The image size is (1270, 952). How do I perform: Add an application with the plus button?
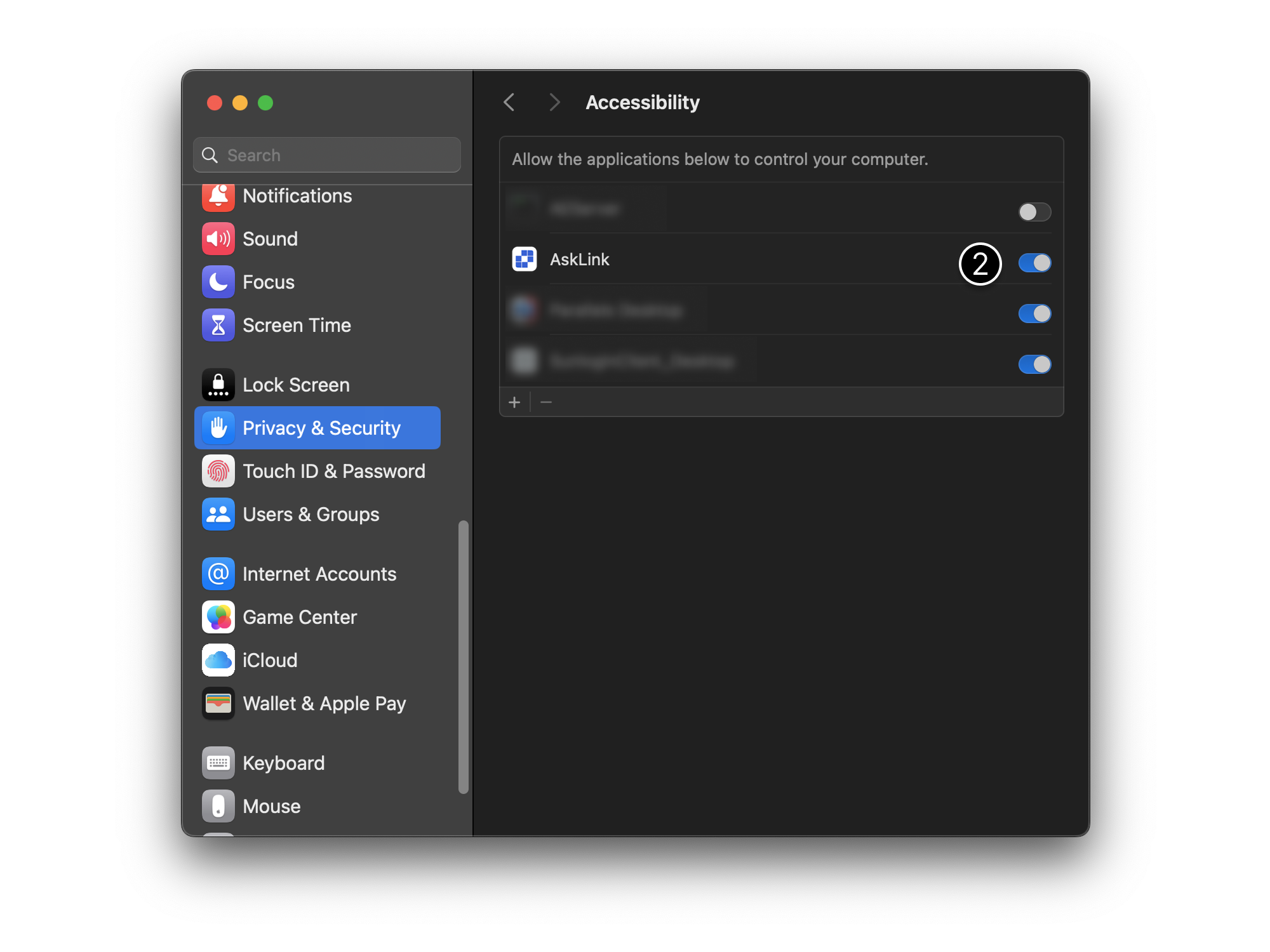pos(514,402)
